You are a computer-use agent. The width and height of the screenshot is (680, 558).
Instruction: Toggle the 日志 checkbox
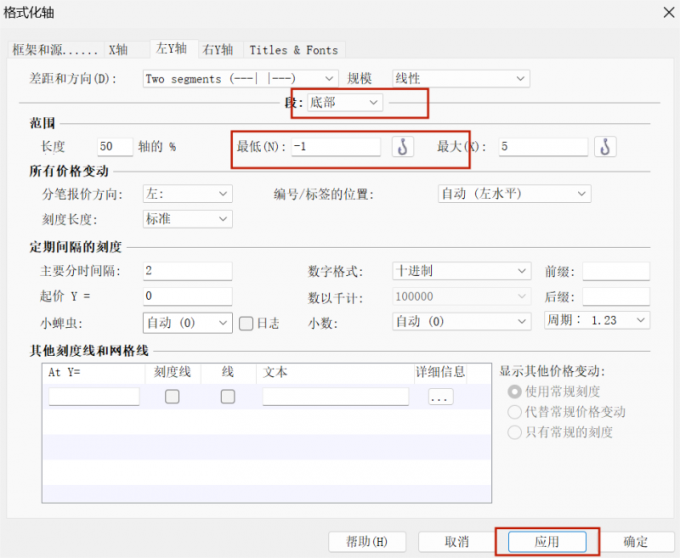pos(246,323)
